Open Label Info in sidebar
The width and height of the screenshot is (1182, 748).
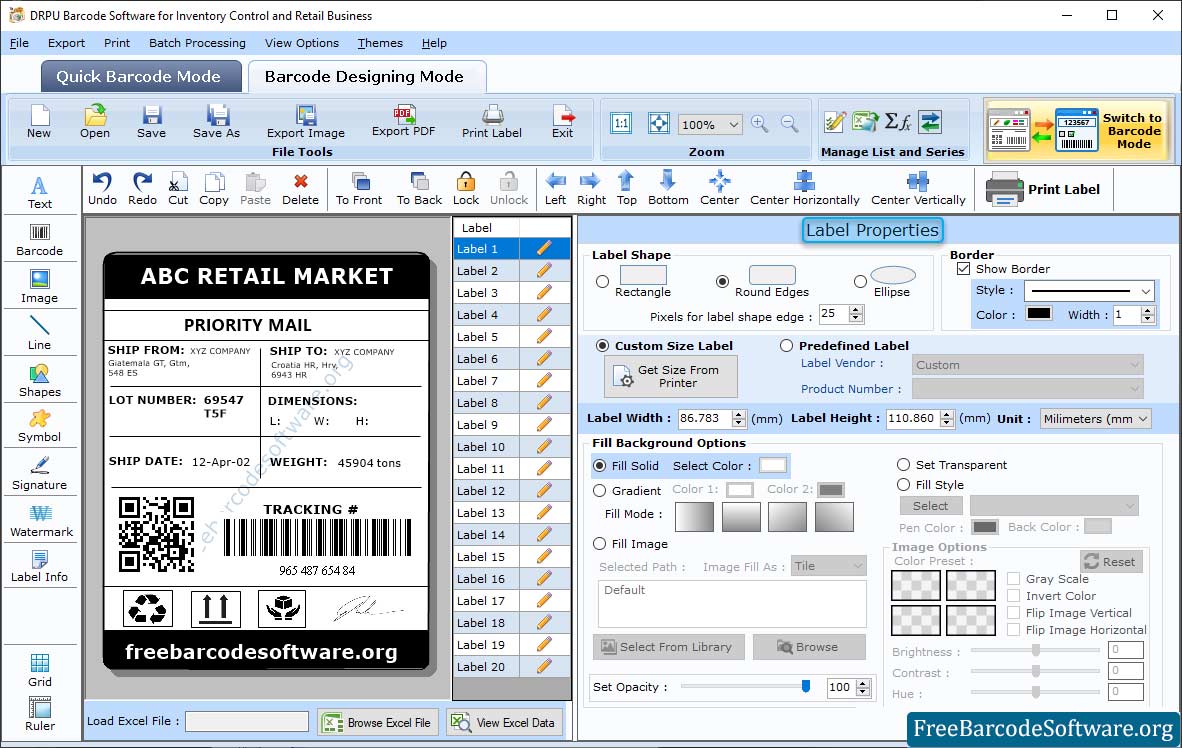39,566
